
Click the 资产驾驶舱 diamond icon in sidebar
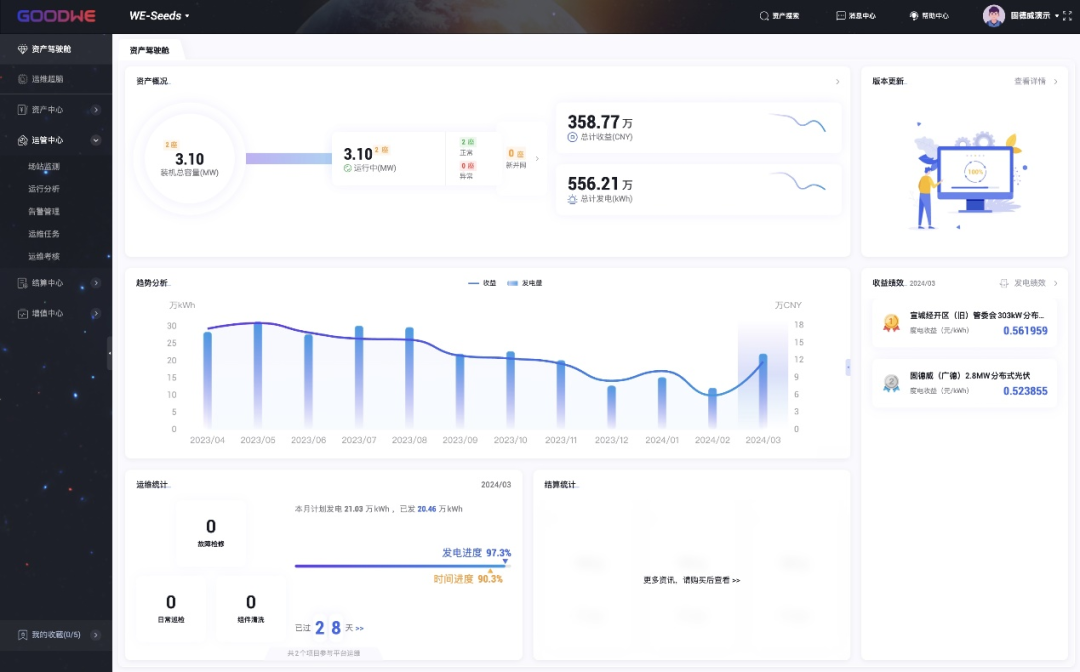(23, 49)
